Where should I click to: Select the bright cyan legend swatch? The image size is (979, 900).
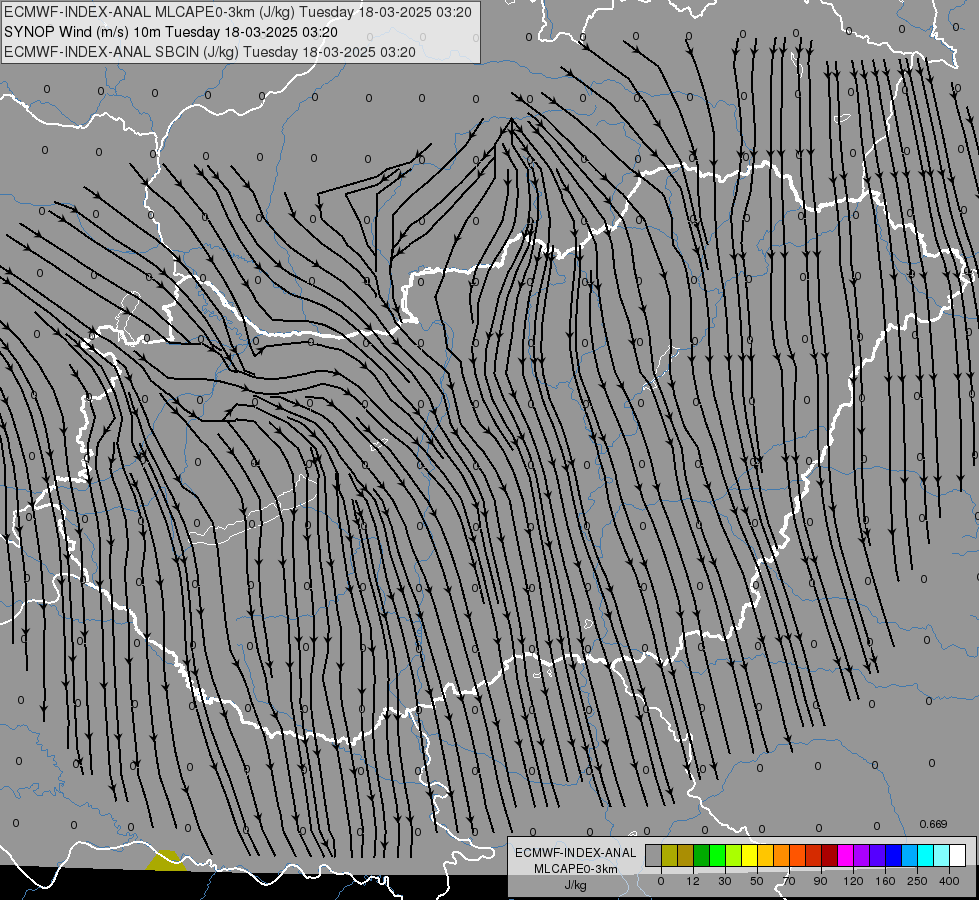coord(925,855)
